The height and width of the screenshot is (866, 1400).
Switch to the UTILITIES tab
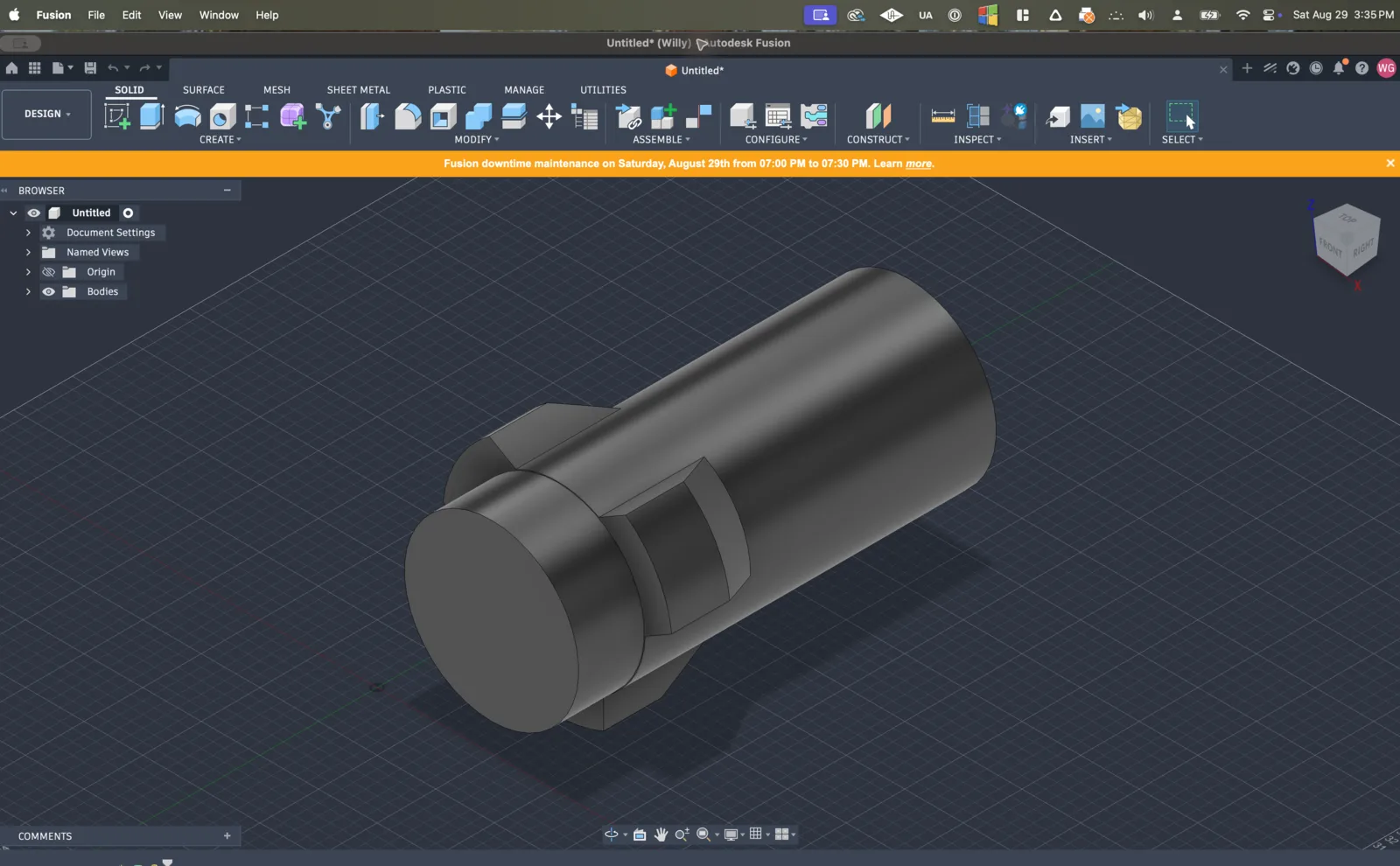coord(603,90)
